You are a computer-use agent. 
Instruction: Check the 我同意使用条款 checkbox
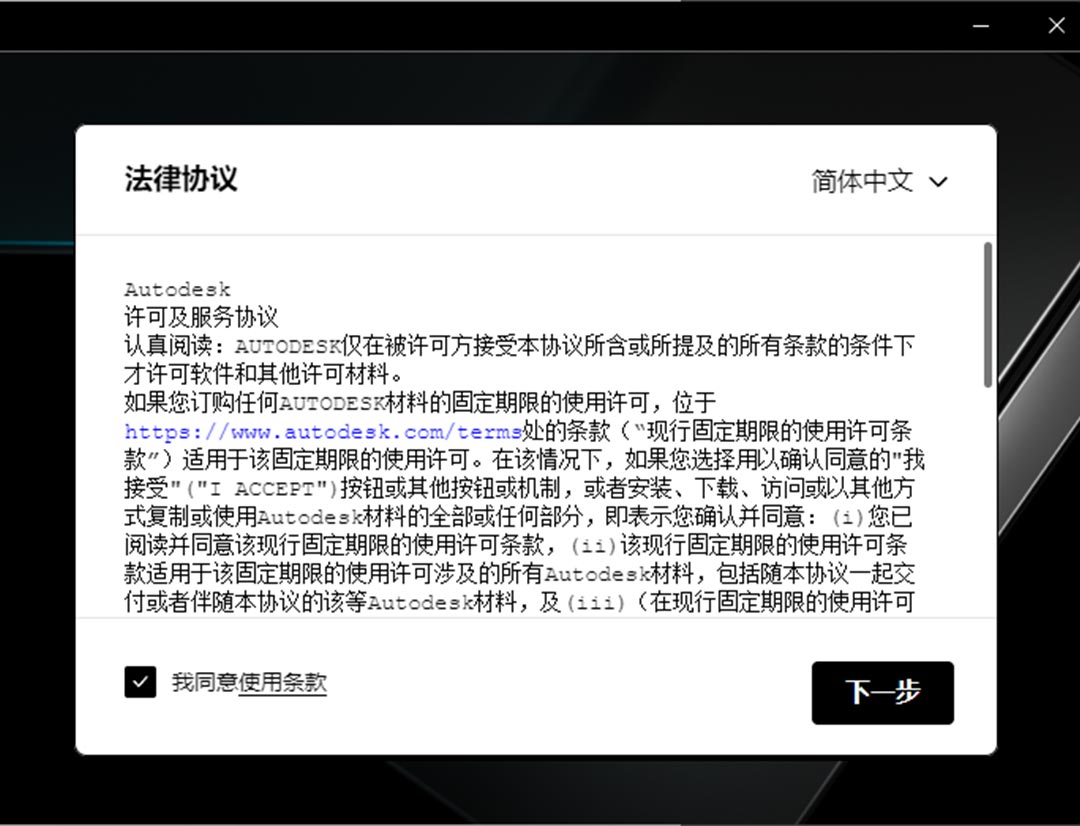pyautogui.click(x=140, y=683)
